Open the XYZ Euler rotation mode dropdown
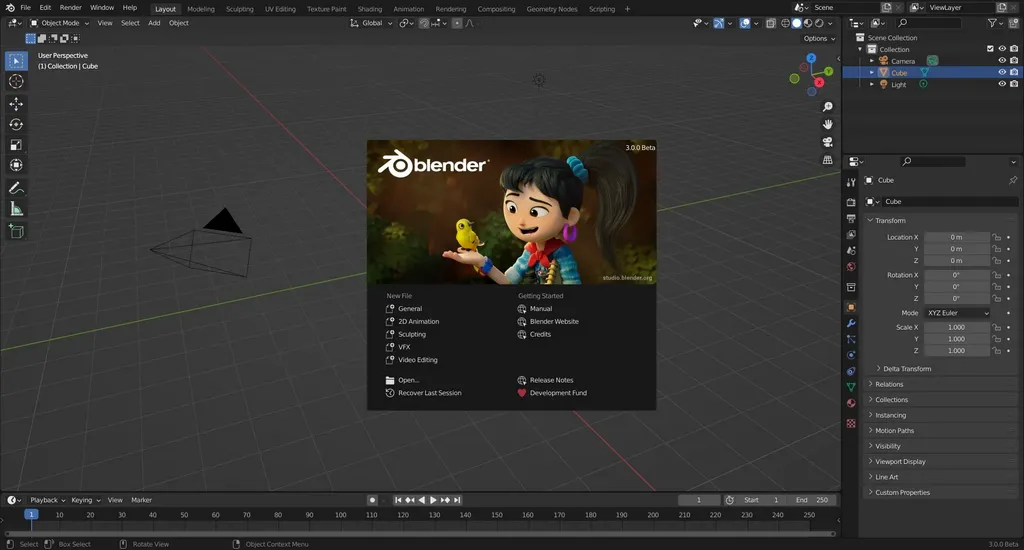This screenshot has height=550, width=1024. click(957, 313)
